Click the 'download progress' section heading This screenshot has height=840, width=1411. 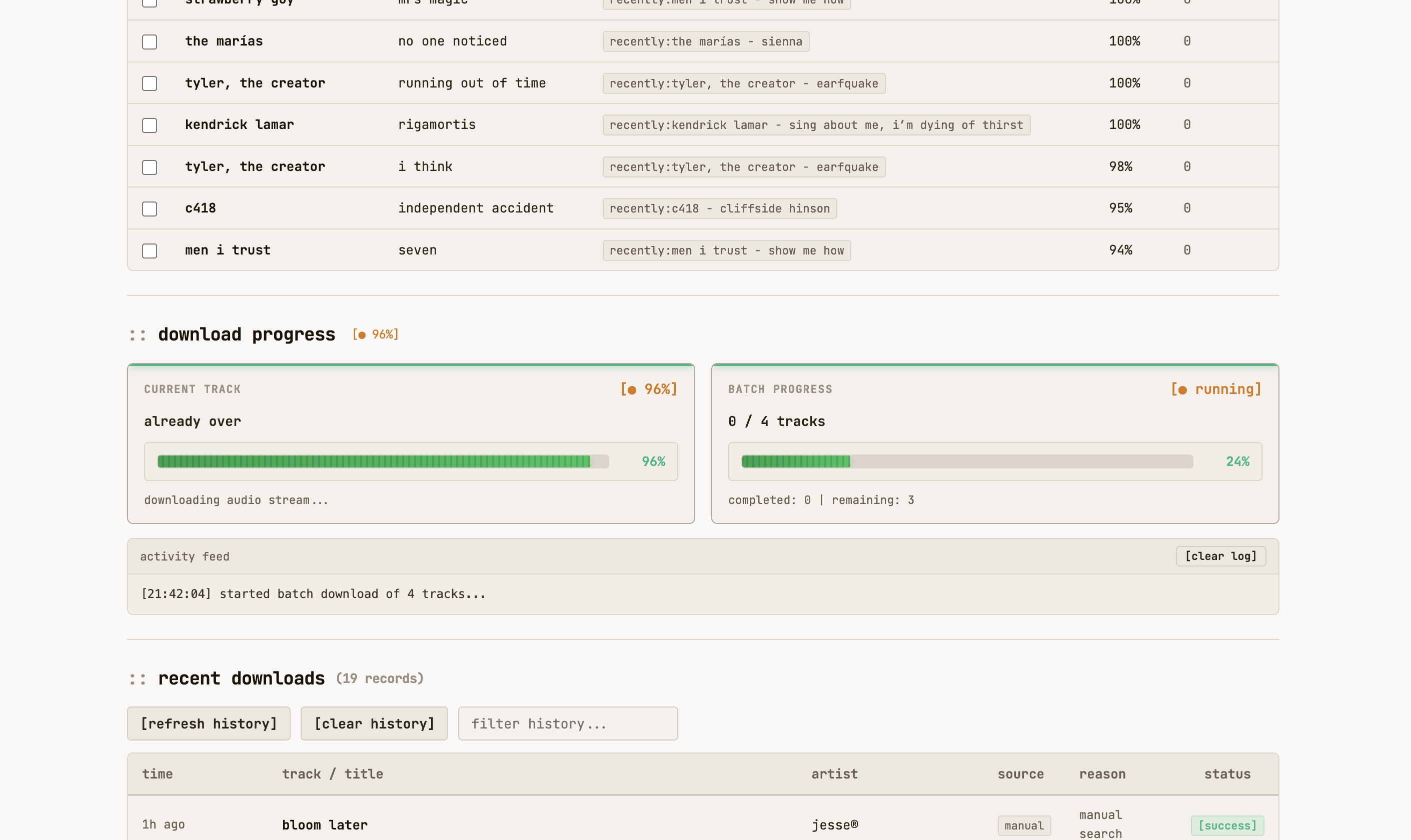246,334
